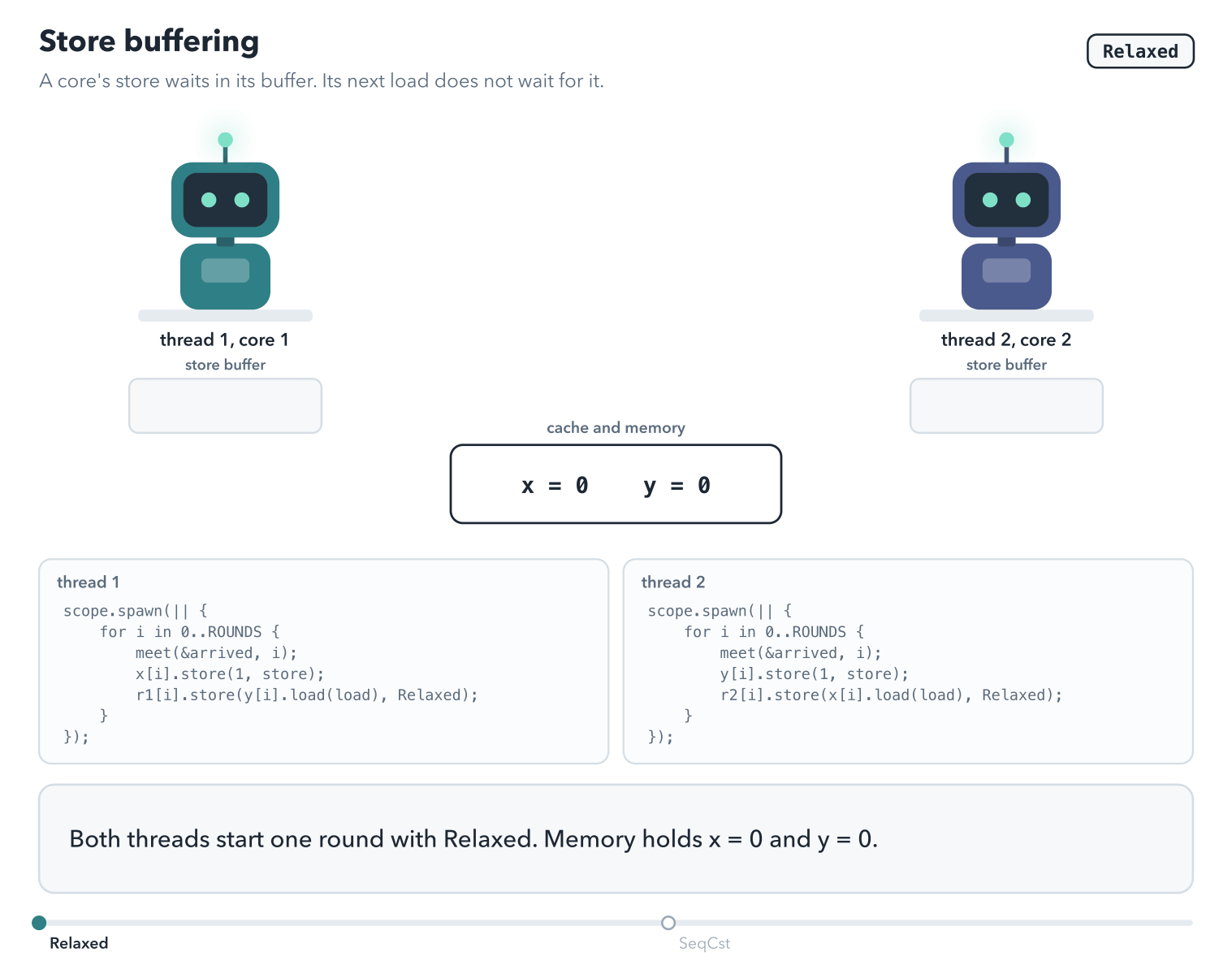Click the y = 0 memory value

[677, 486]
